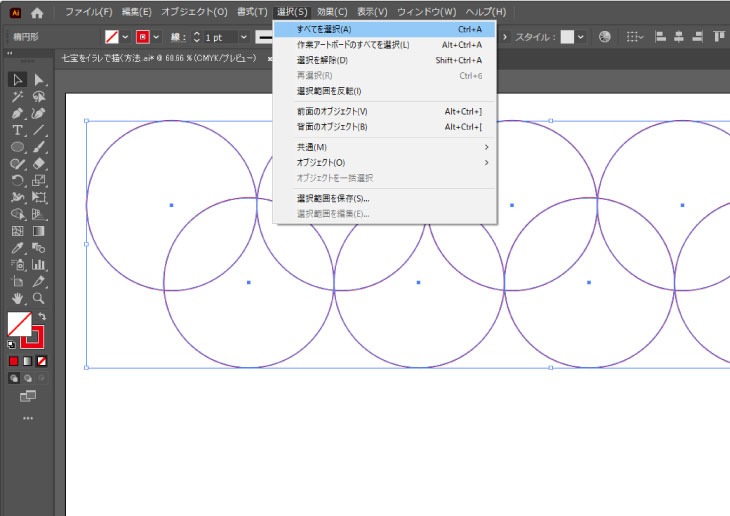Screen dimensions: 730x516
Task: Switch to the Hand tool
Action: pos(17,298)
